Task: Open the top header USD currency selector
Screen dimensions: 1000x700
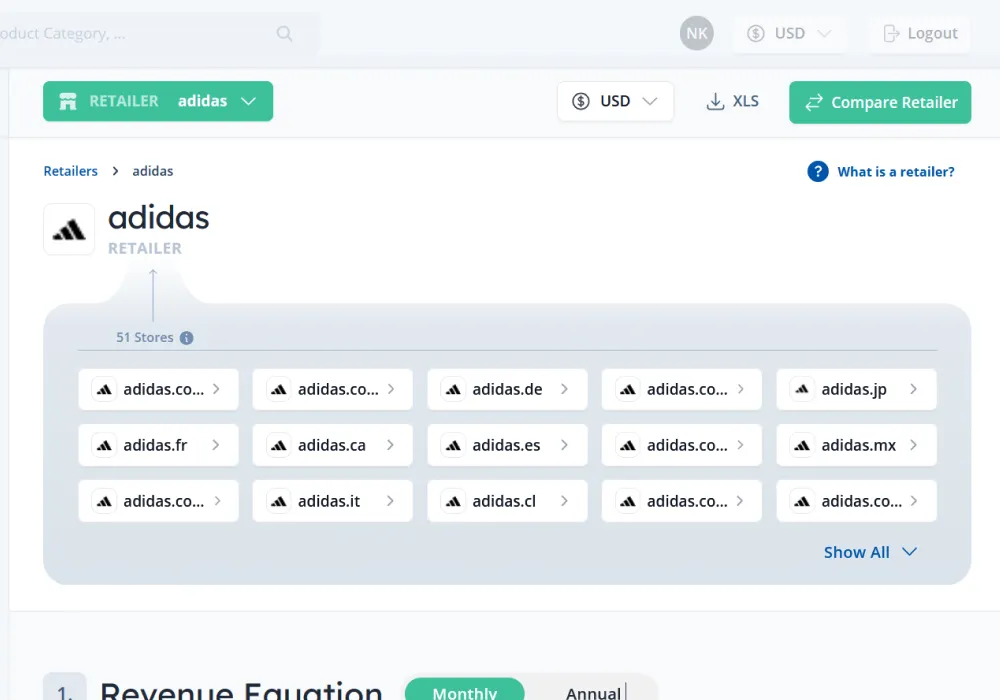Action: click(789, 34)
